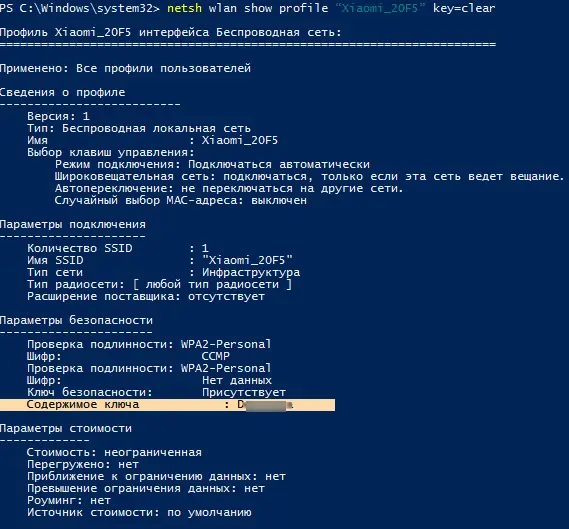
Task: Click the line 'Профиль Xiaomi_20F5 интерфейса Беспроводная сеть:'
Action: 171,33
